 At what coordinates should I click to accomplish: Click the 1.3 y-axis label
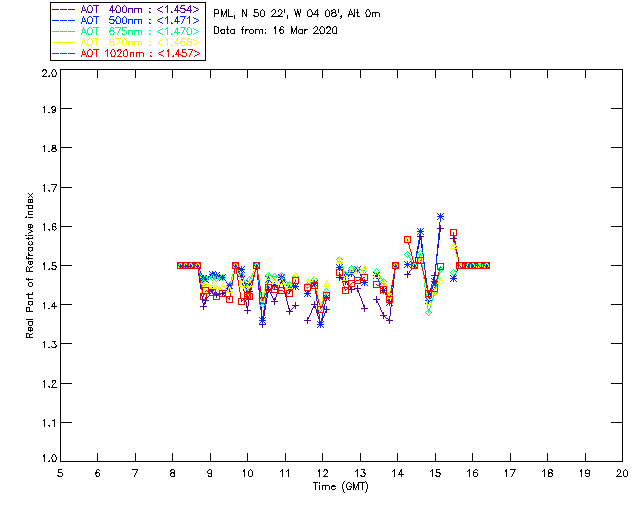pyautogui.click(x=49, y=344)
